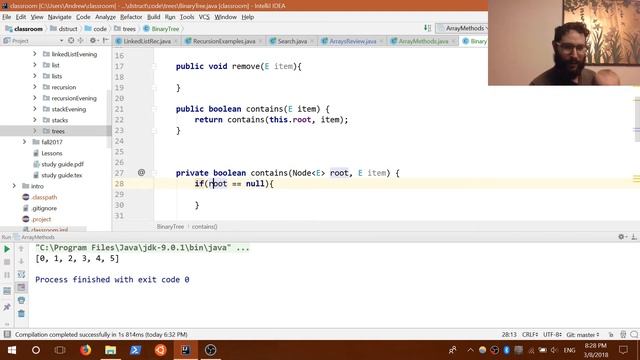Image resolution: width=640 pixels, height=360 pixels.
Task: Click the down-arrow stack trace icon
Action: pos(21,262)
